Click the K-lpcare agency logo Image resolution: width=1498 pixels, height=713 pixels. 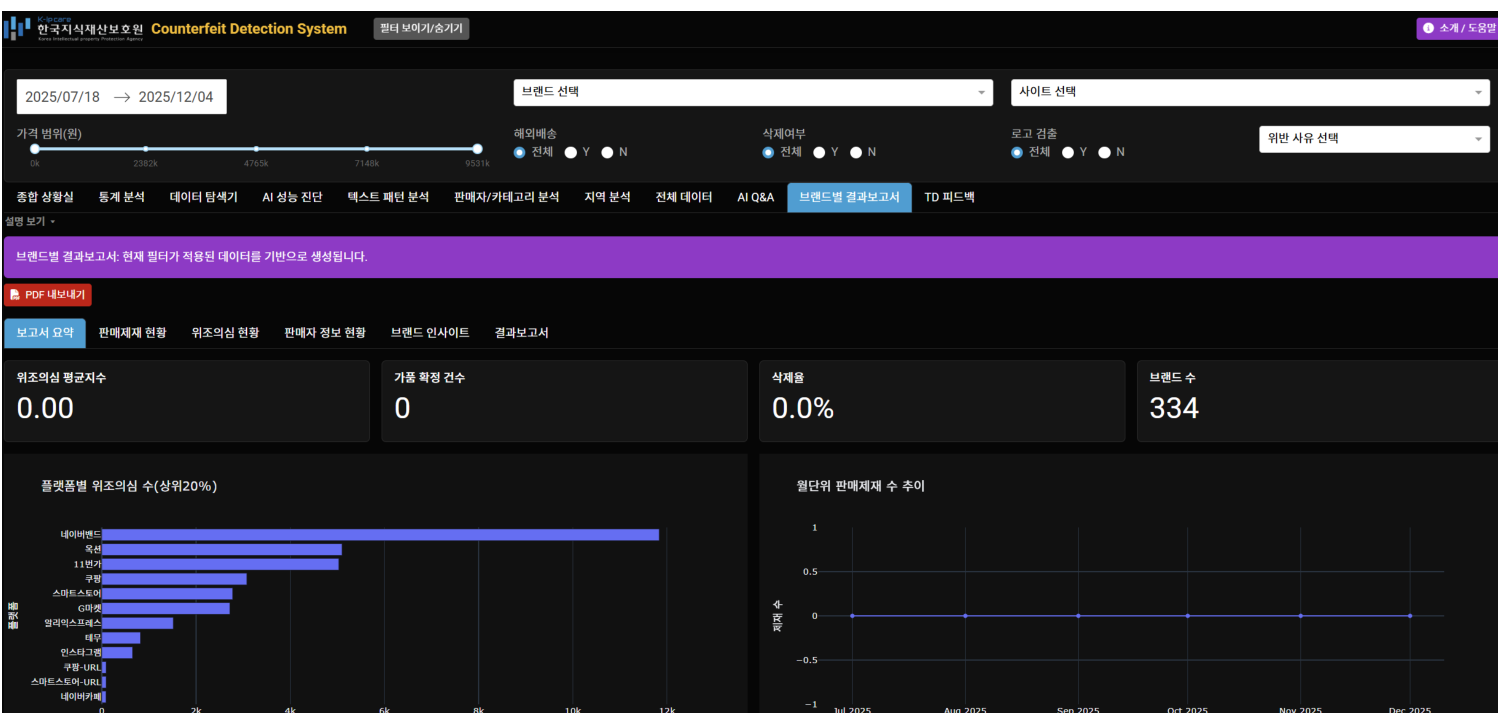[15, 28]
